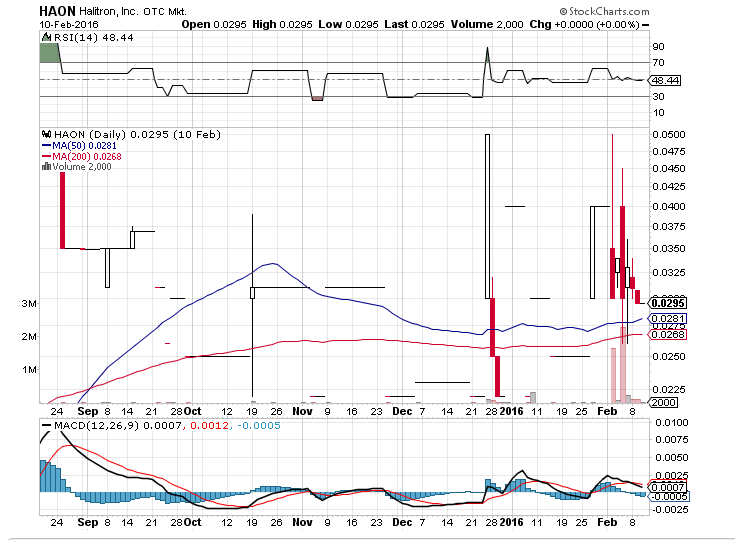The height and width of the screenshot is (540, 735).
Task: Click the Volume 2,000 value in header
Action: tap(487, 24)
